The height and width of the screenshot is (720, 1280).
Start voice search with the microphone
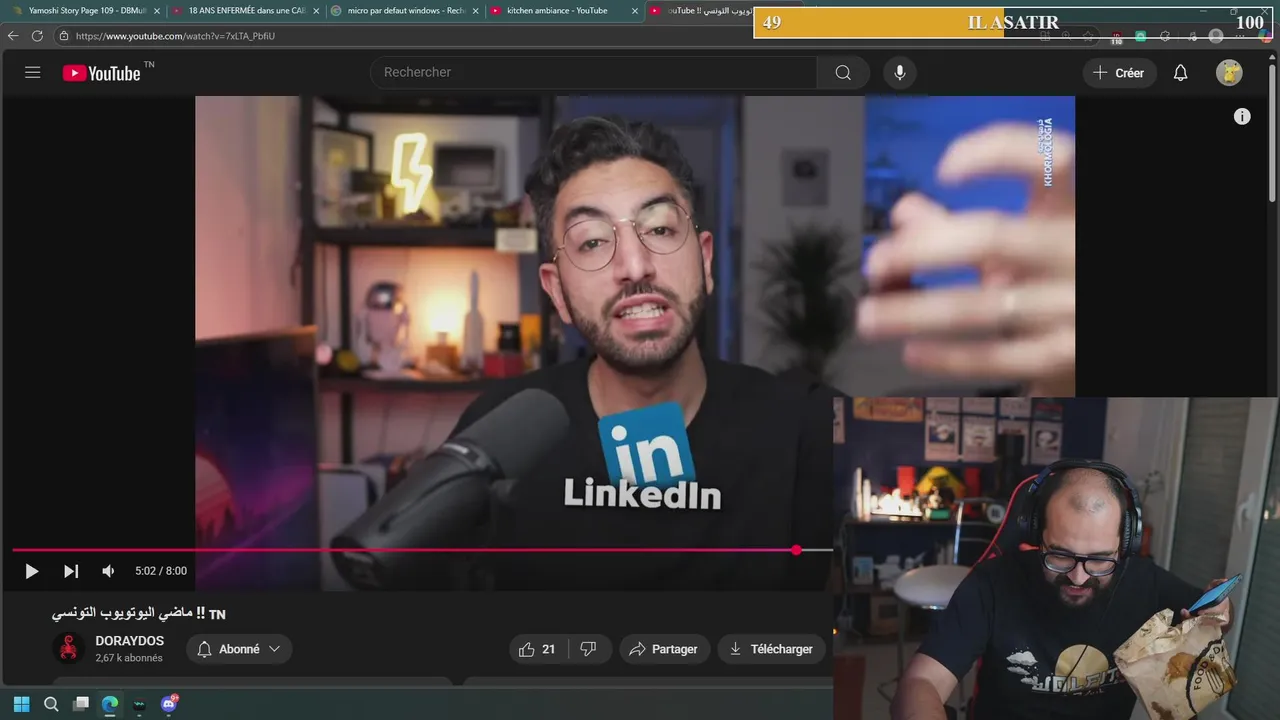click(900, 72)
